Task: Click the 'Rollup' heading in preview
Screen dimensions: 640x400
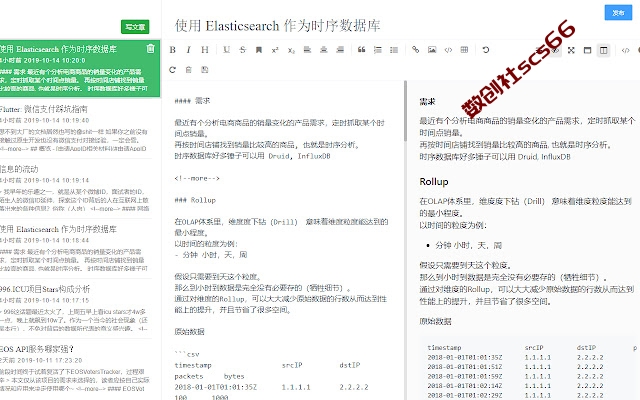Action: [x=434, y=182]
